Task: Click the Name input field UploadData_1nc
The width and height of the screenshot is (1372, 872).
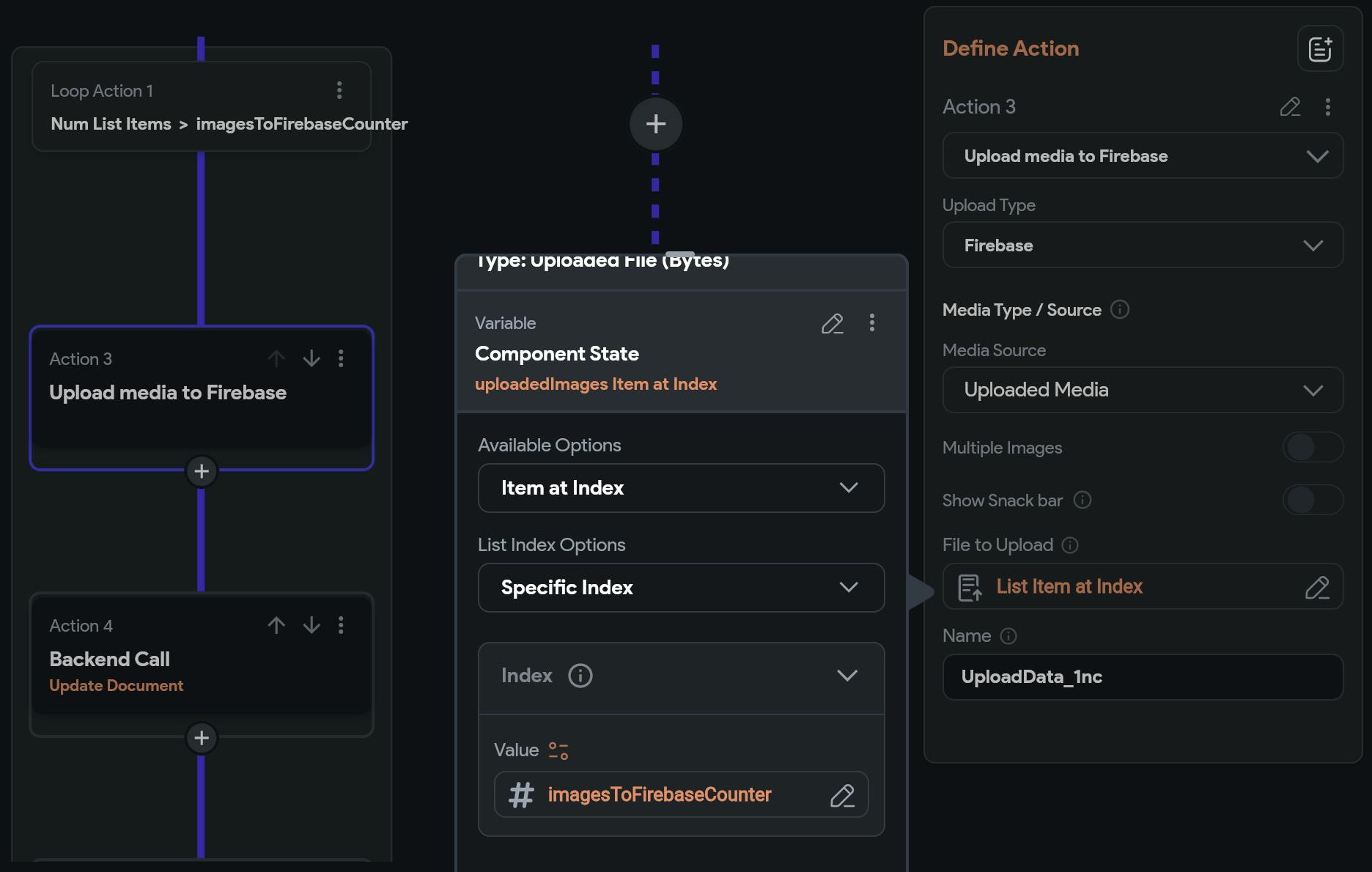Action: click(x=1142, y=677)
